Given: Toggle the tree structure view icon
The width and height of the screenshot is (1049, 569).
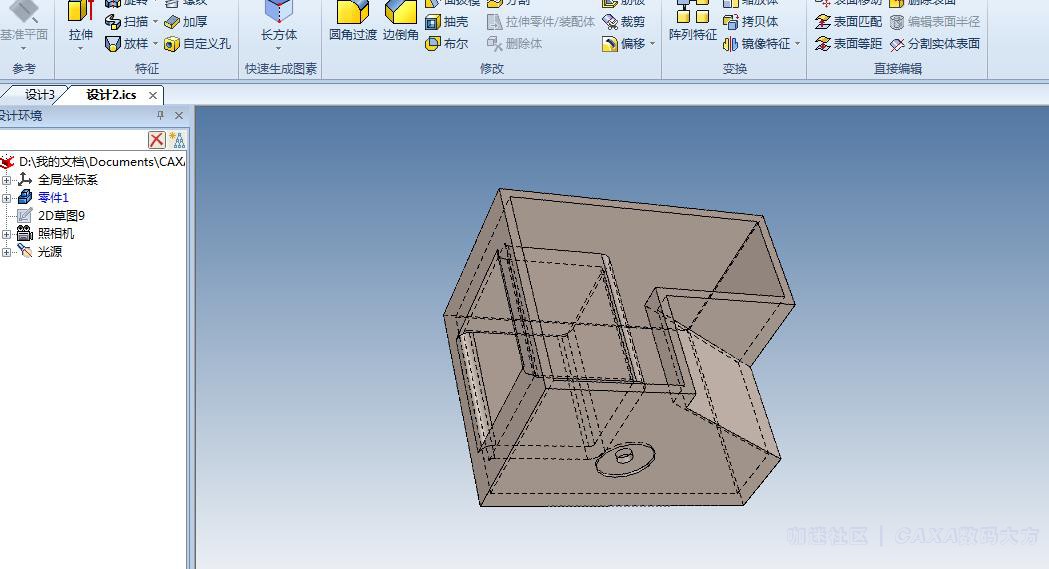Looking at the screenshot, I should (177, 140).
